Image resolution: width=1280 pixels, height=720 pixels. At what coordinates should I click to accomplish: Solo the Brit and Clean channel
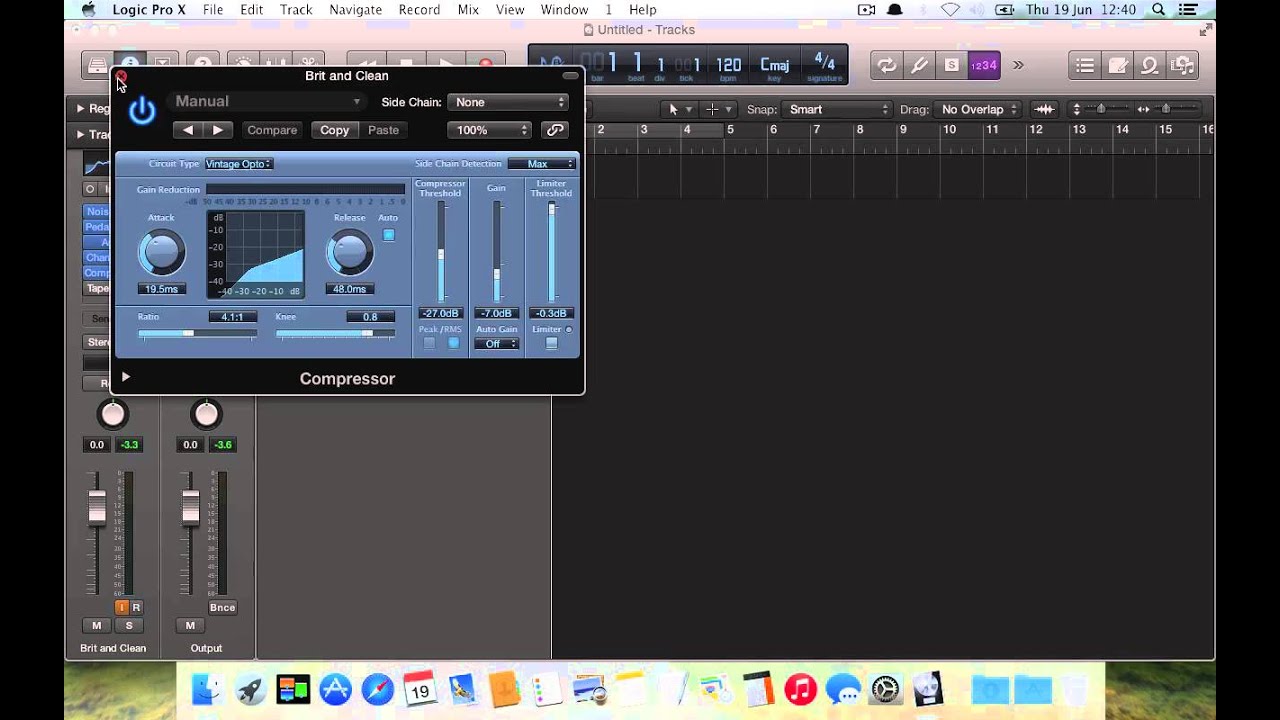click(129, 625)
